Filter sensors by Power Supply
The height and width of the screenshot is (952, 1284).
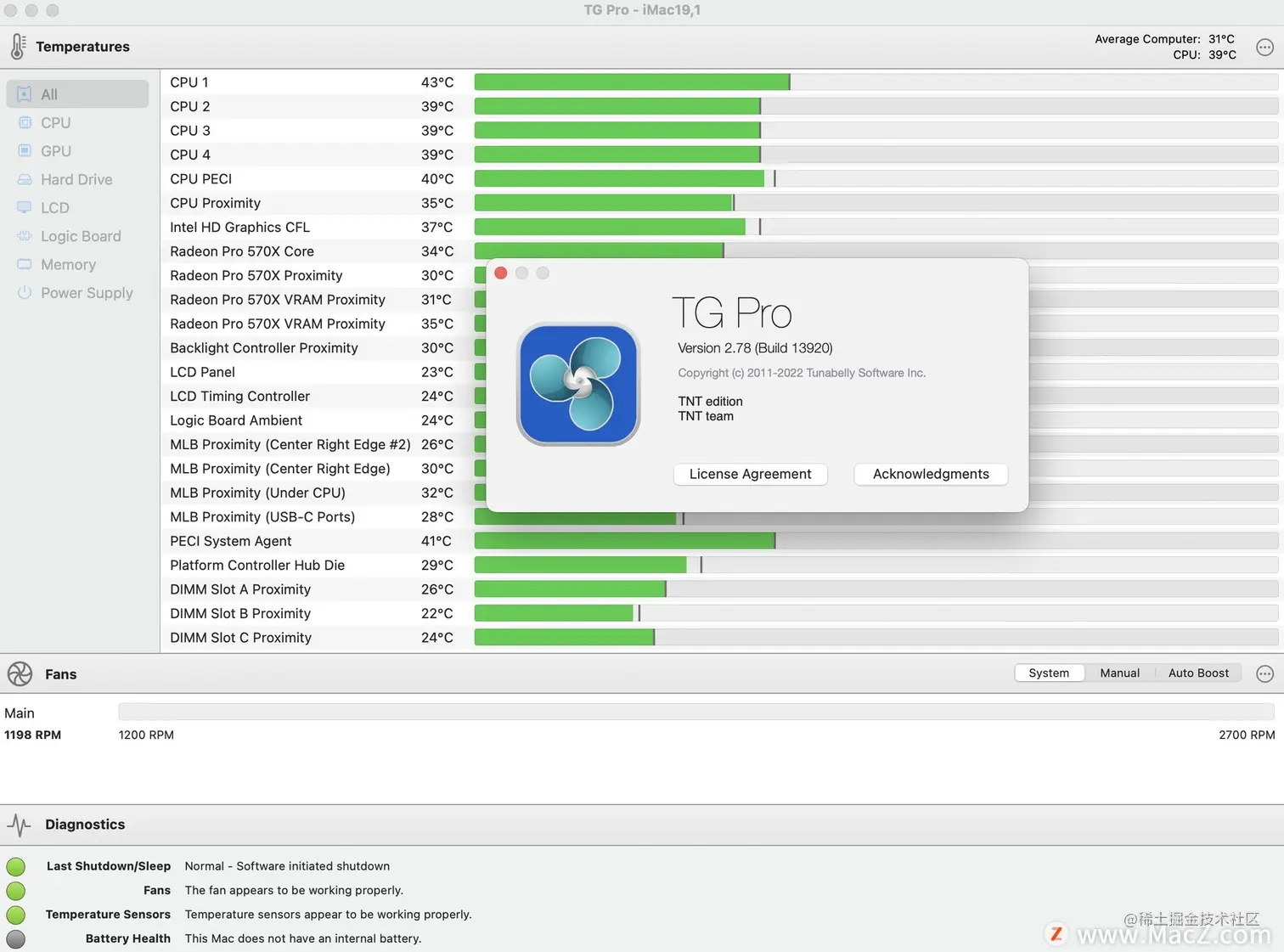click(77, 292)
